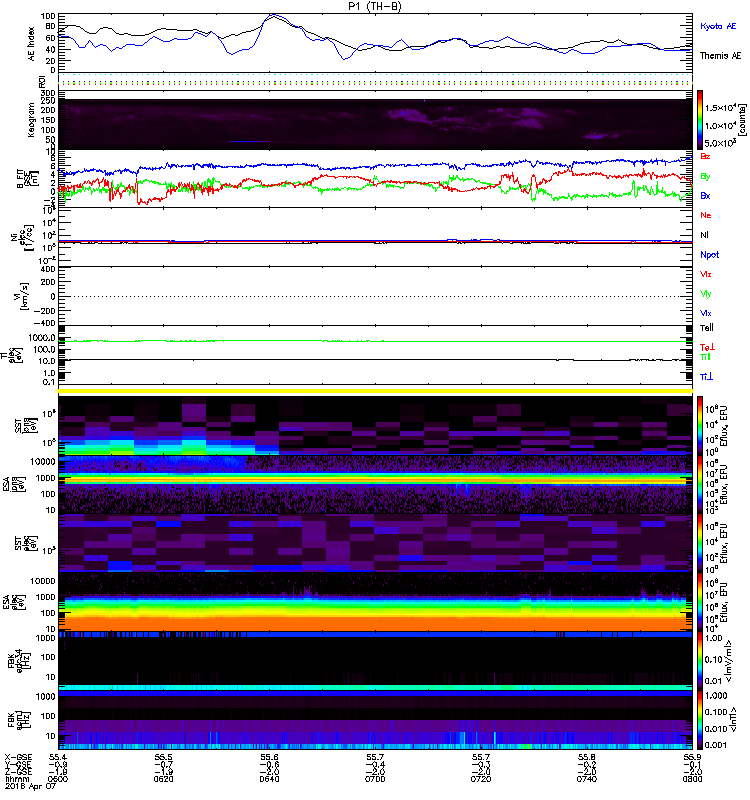Click the blue Npot legend label

[x=709, y=254]
